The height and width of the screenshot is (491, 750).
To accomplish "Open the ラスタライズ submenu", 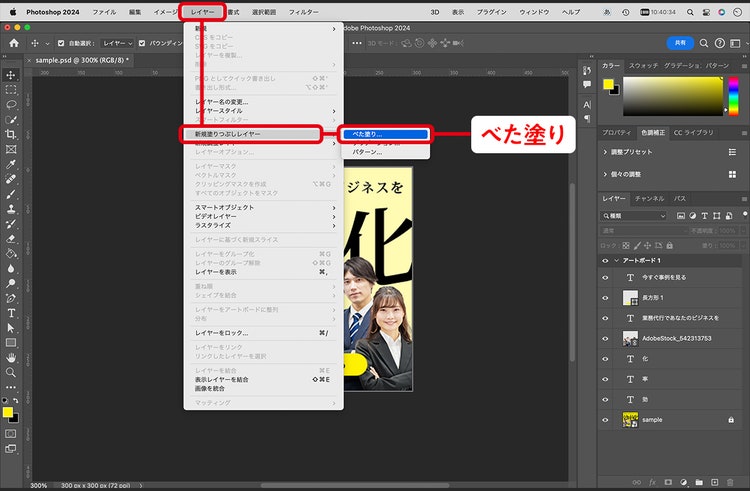I will click(x=264, y=225).
